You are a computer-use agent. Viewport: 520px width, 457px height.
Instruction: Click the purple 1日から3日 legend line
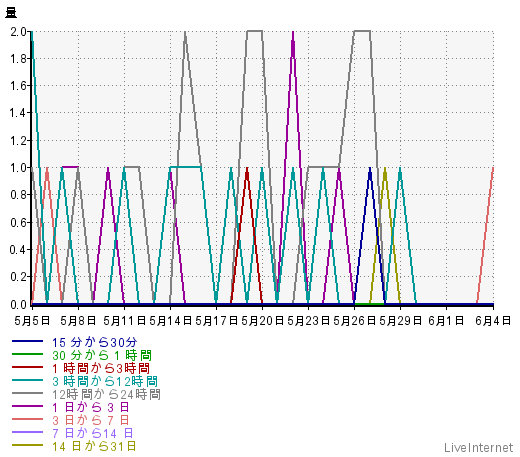point(27,406)
